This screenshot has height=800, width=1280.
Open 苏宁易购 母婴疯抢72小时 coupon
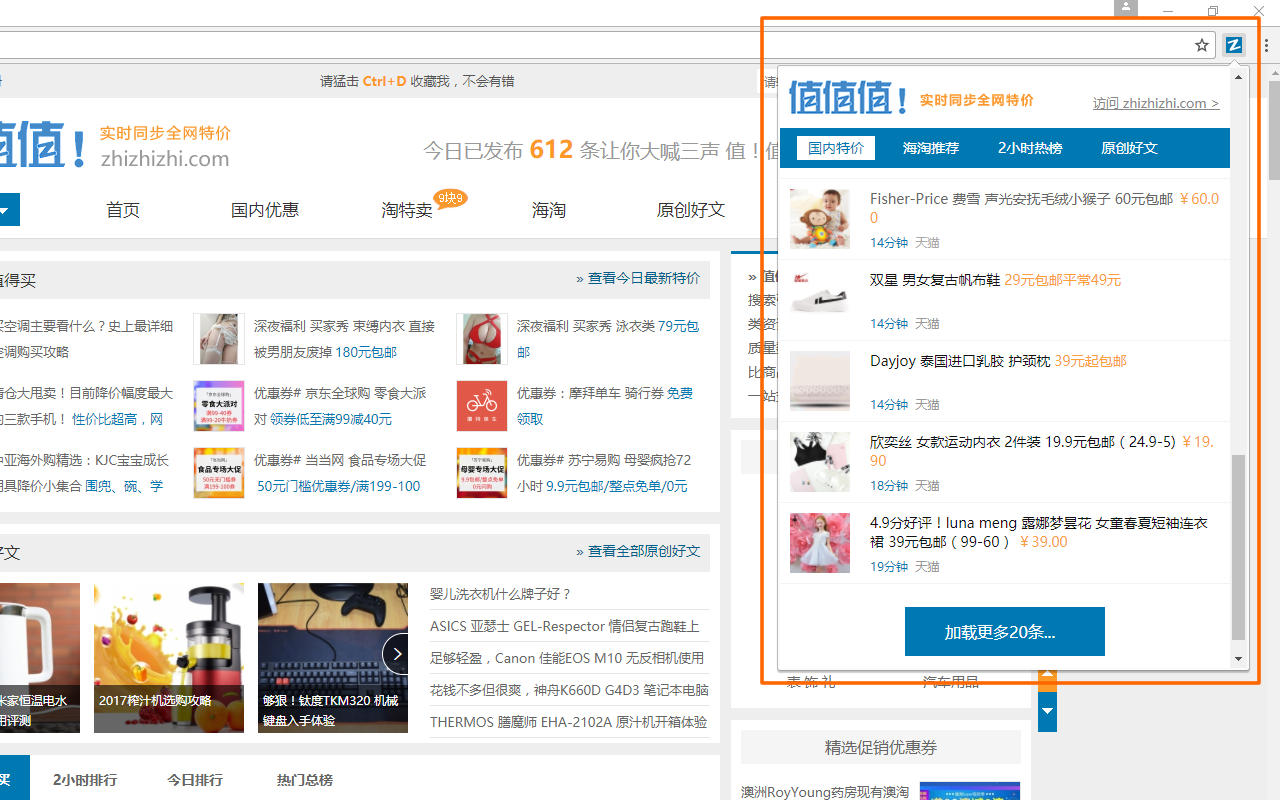coord(604,473)
